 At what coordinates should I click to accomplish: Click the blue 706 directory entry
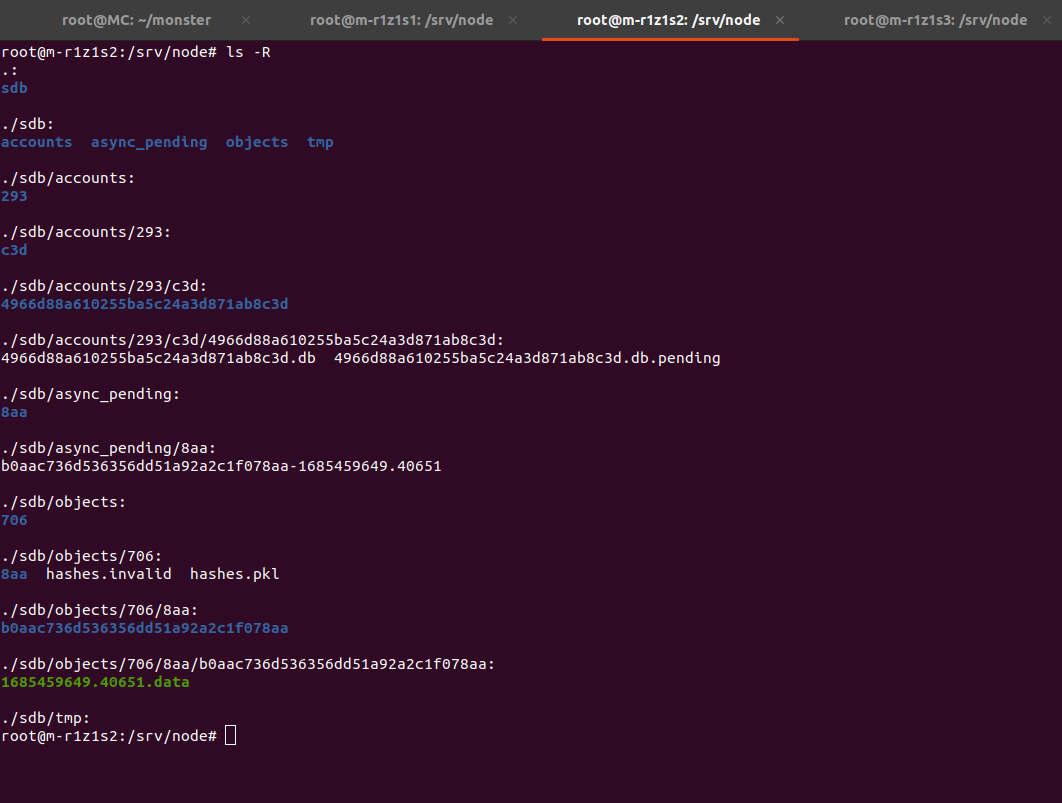14,520
